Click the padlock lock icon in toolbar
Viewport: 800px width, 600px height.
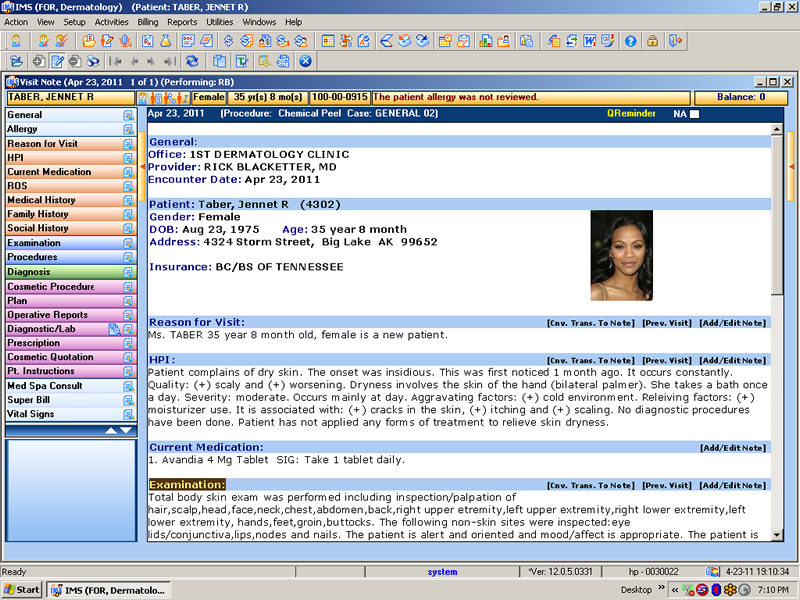652,41
